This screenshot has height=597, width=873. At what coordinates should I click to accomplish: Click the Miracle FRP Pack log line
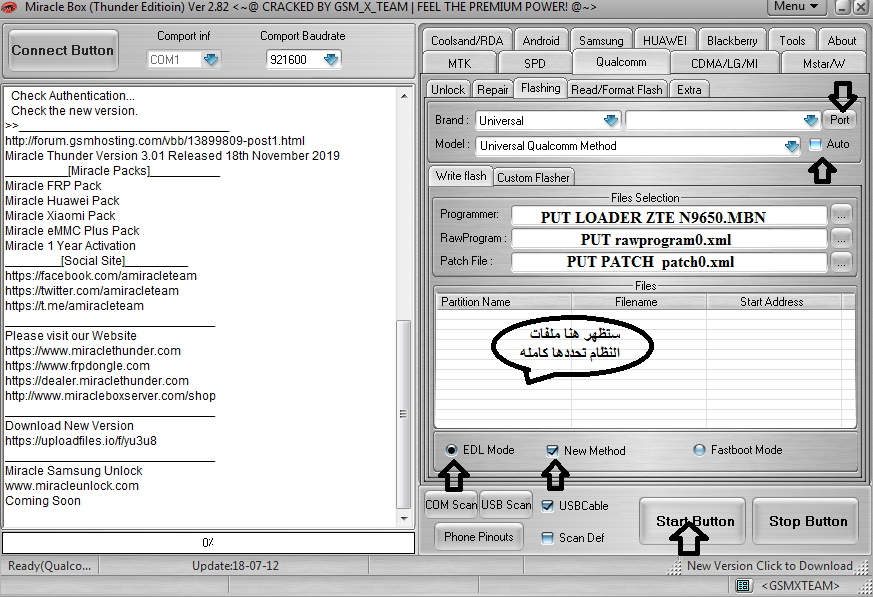click(53, 185)
